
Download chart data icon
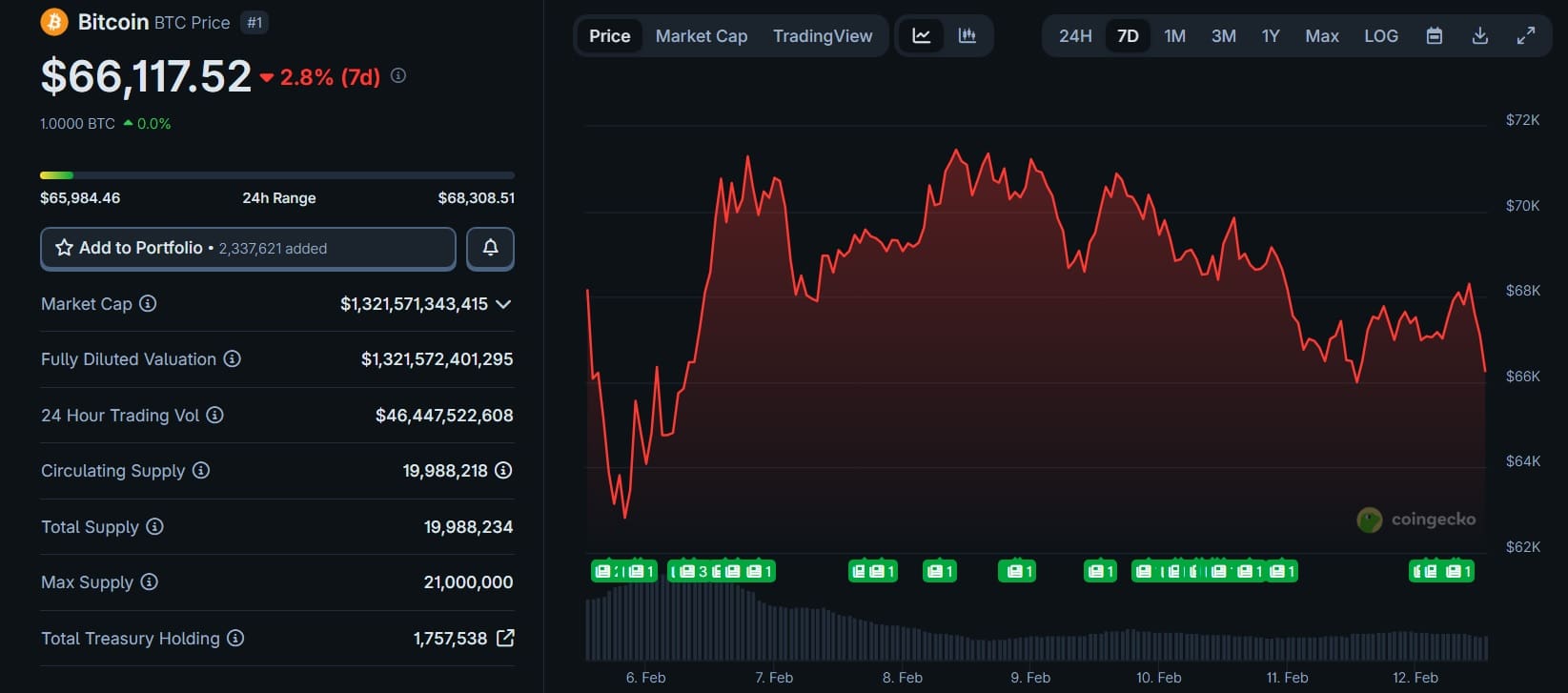(1479, 36)
